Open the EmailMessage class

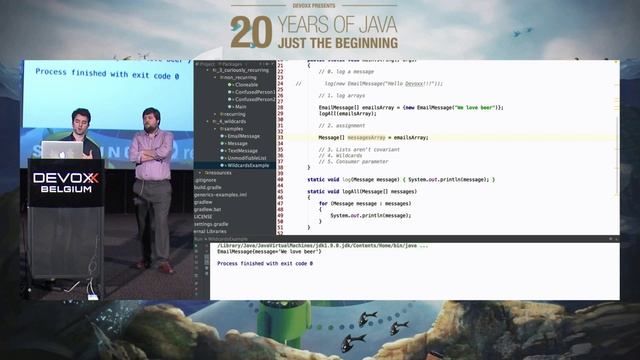243,136
